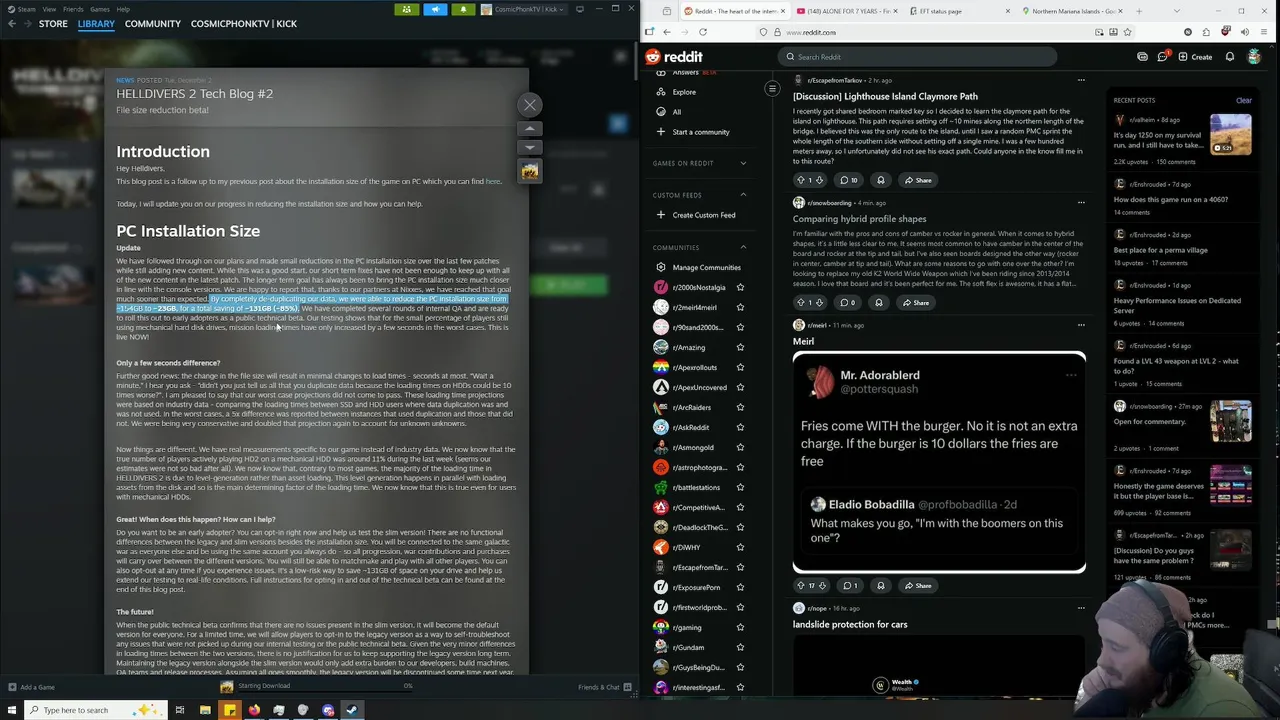Collapse the Reddit sidebar with hamburger button
This screenshot has height=720, width=1280.
coord(772,89)
